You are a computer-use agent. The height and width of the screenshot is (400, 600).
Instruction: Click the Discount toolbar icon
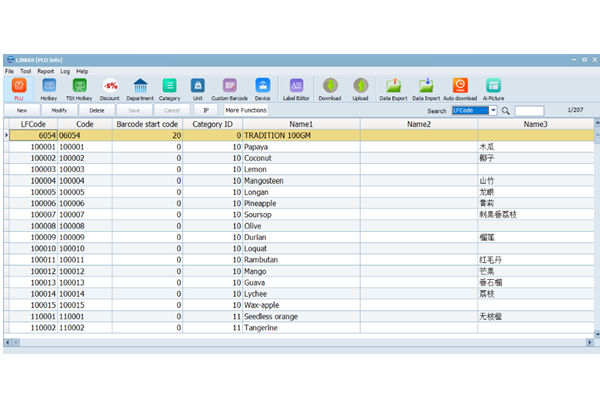point(110,87)
